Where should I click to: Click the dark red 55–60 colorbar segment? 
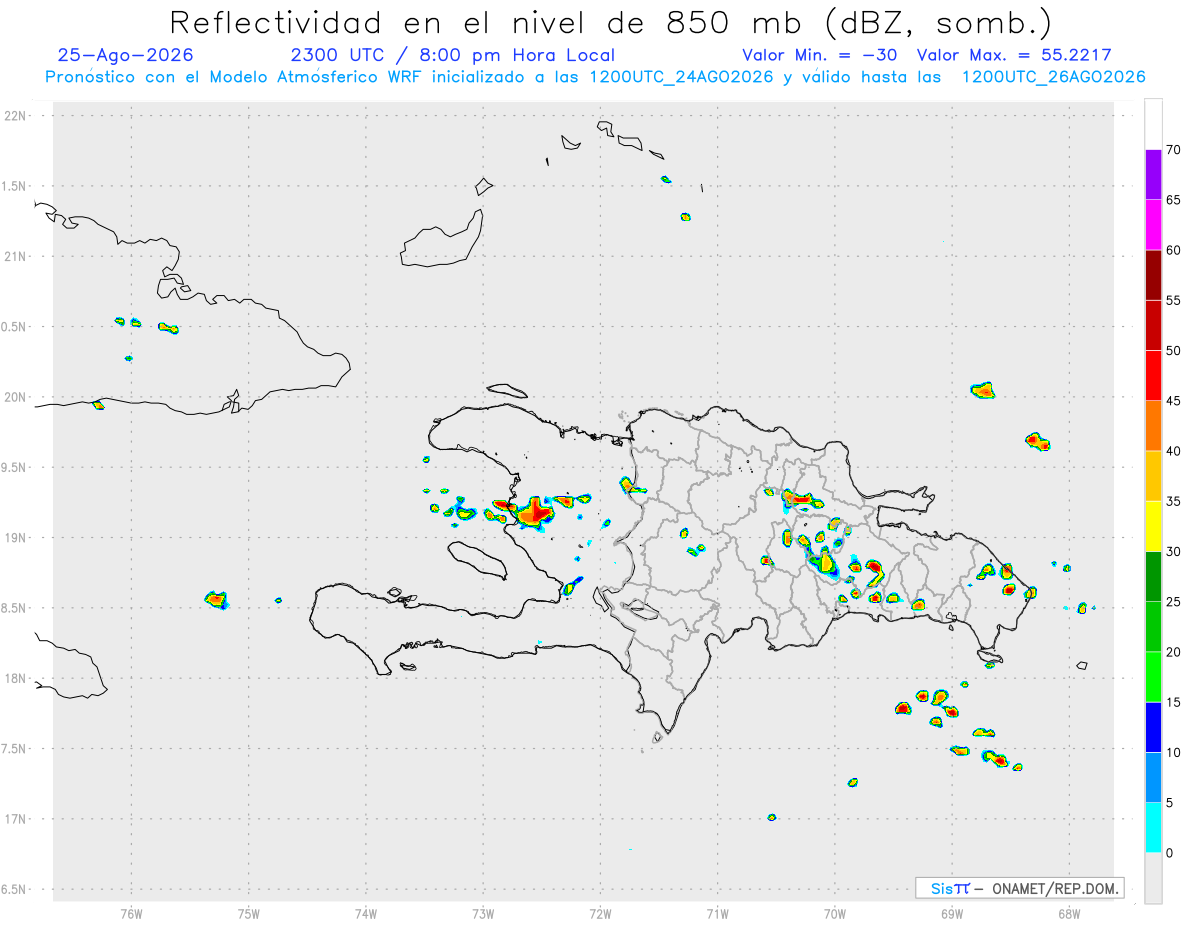(1153, 275)
